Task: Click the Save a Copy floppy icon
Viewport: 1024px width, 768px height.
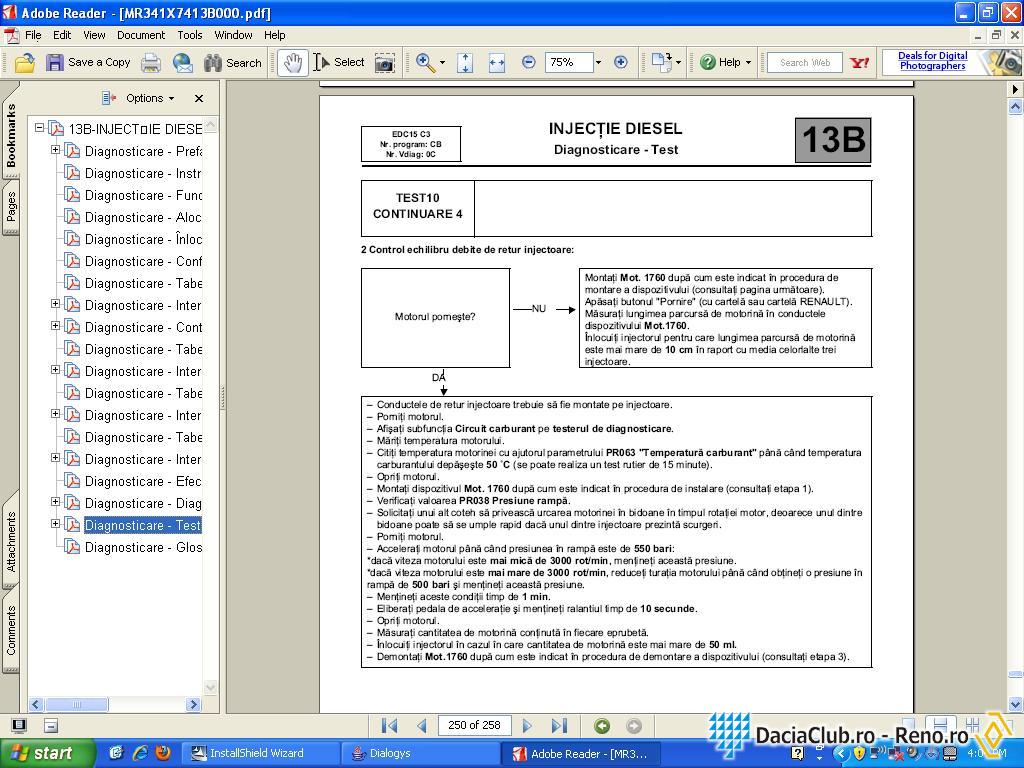Action: pyautogui.click(x=55, y=63)
